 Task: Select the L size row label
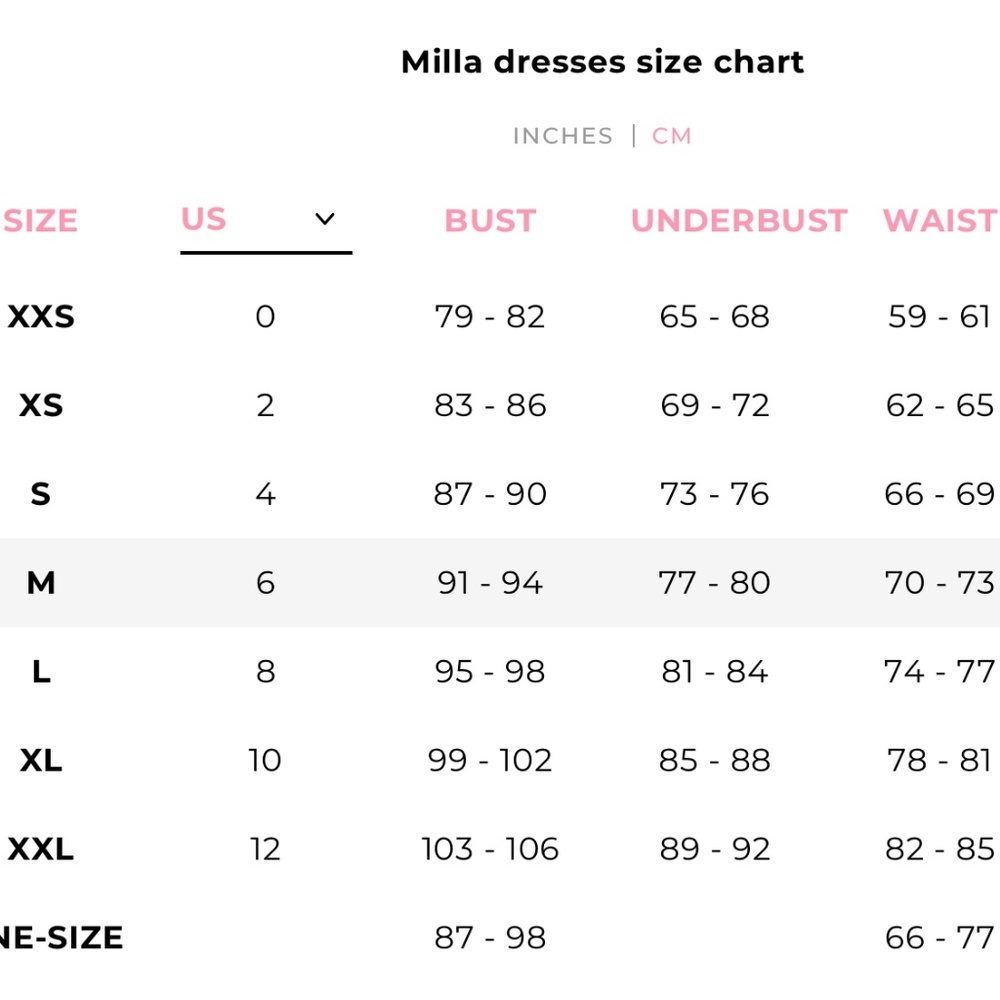pyautogui.click(x=41, y=672)
